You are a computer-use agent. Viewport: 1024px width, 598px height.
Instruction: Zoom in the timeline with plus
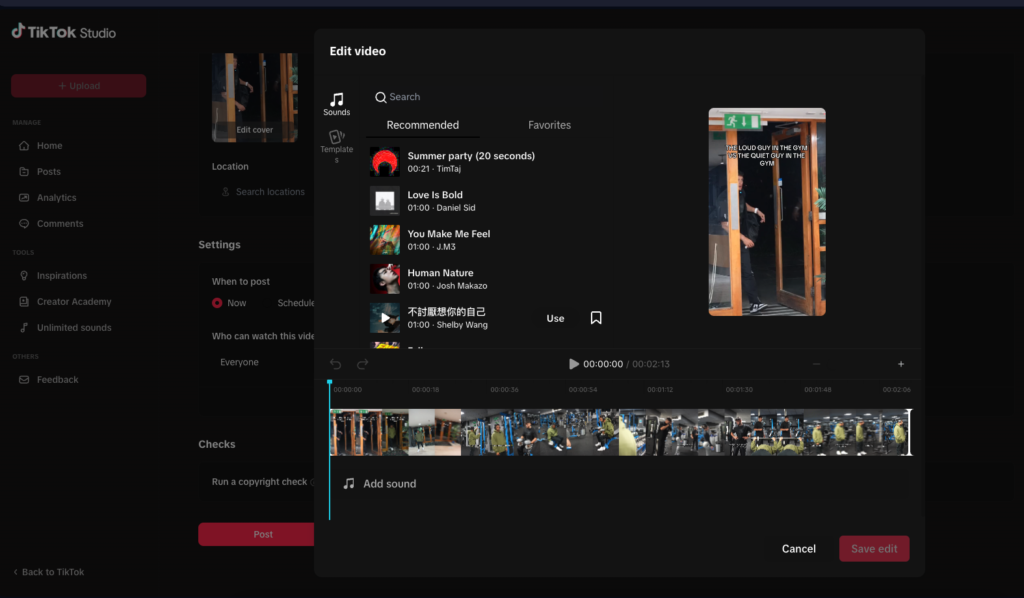coord(901,364)
